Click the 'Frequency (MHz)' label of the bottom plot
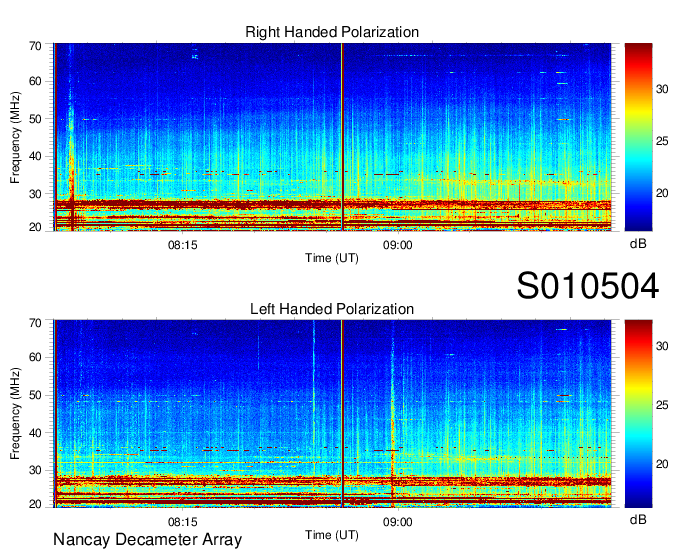Image resolution: width=680 pixels, height=552 pixels. (15, 414)
